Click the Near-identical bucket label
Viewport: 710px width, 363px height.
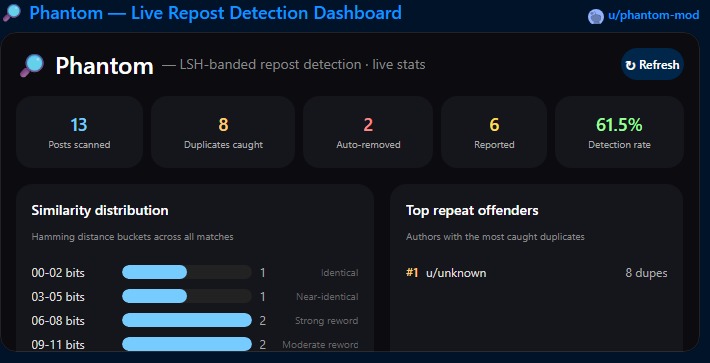coord(327,297)
